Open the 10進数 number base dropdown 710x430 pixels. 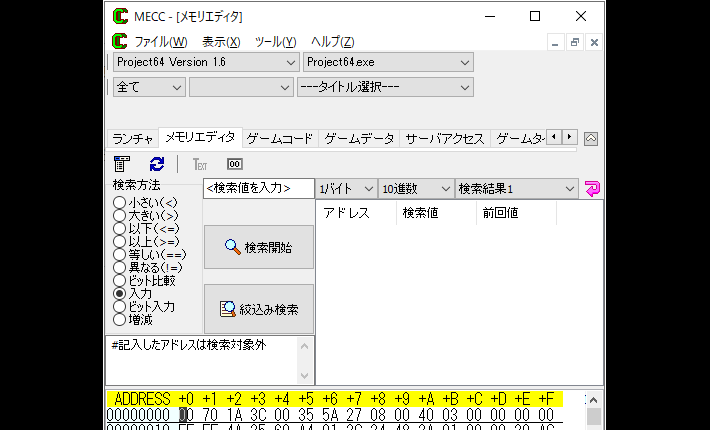416,188
